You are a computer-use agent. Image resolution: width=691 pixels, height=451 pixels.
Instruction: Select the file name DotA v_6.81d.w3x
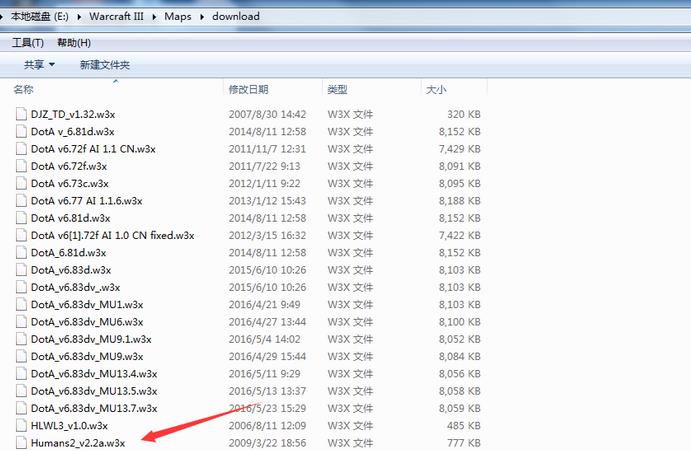[72, 131]
